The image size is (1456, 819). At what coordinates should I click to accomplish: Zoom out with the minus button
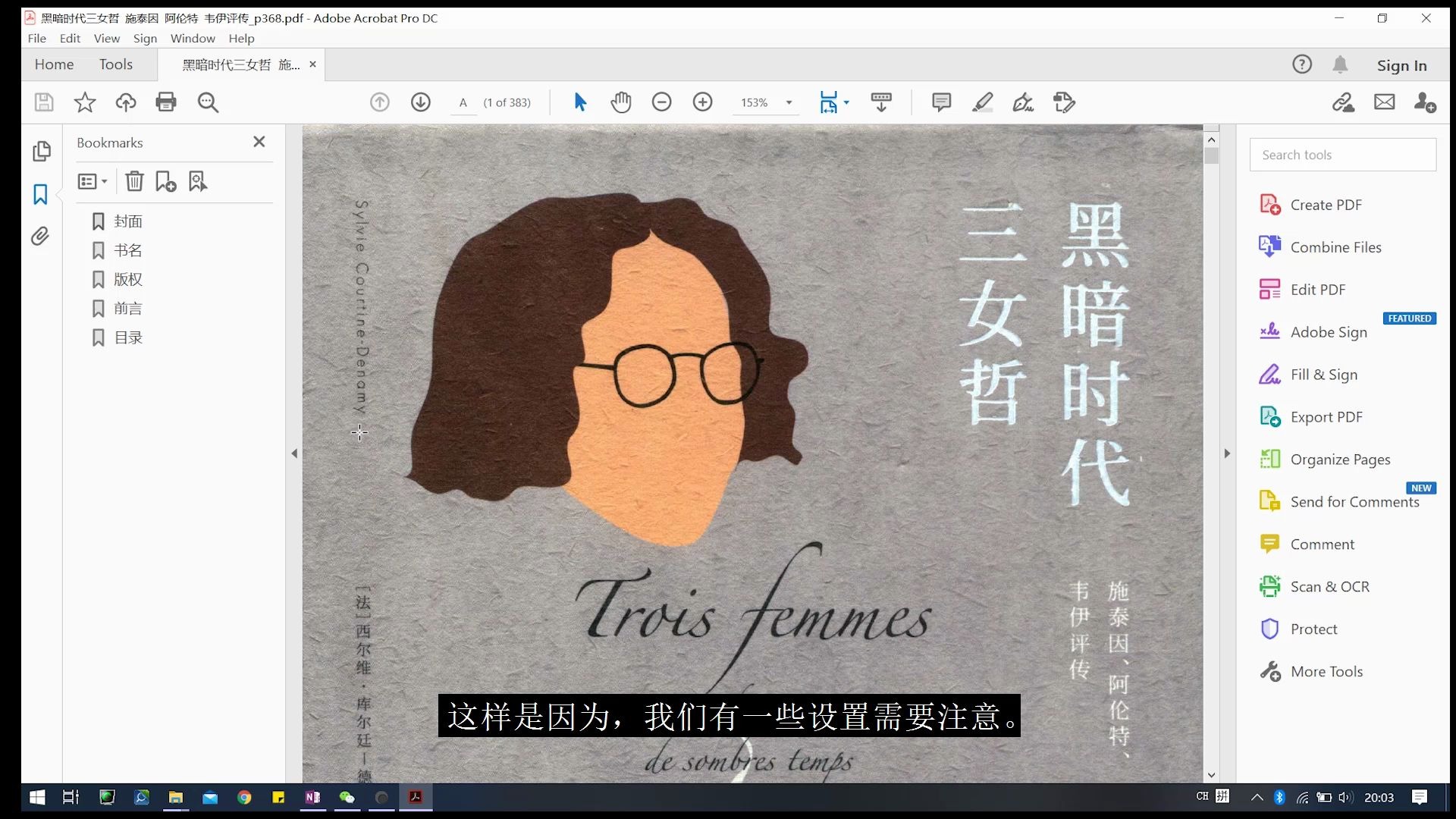coord(662,102)
